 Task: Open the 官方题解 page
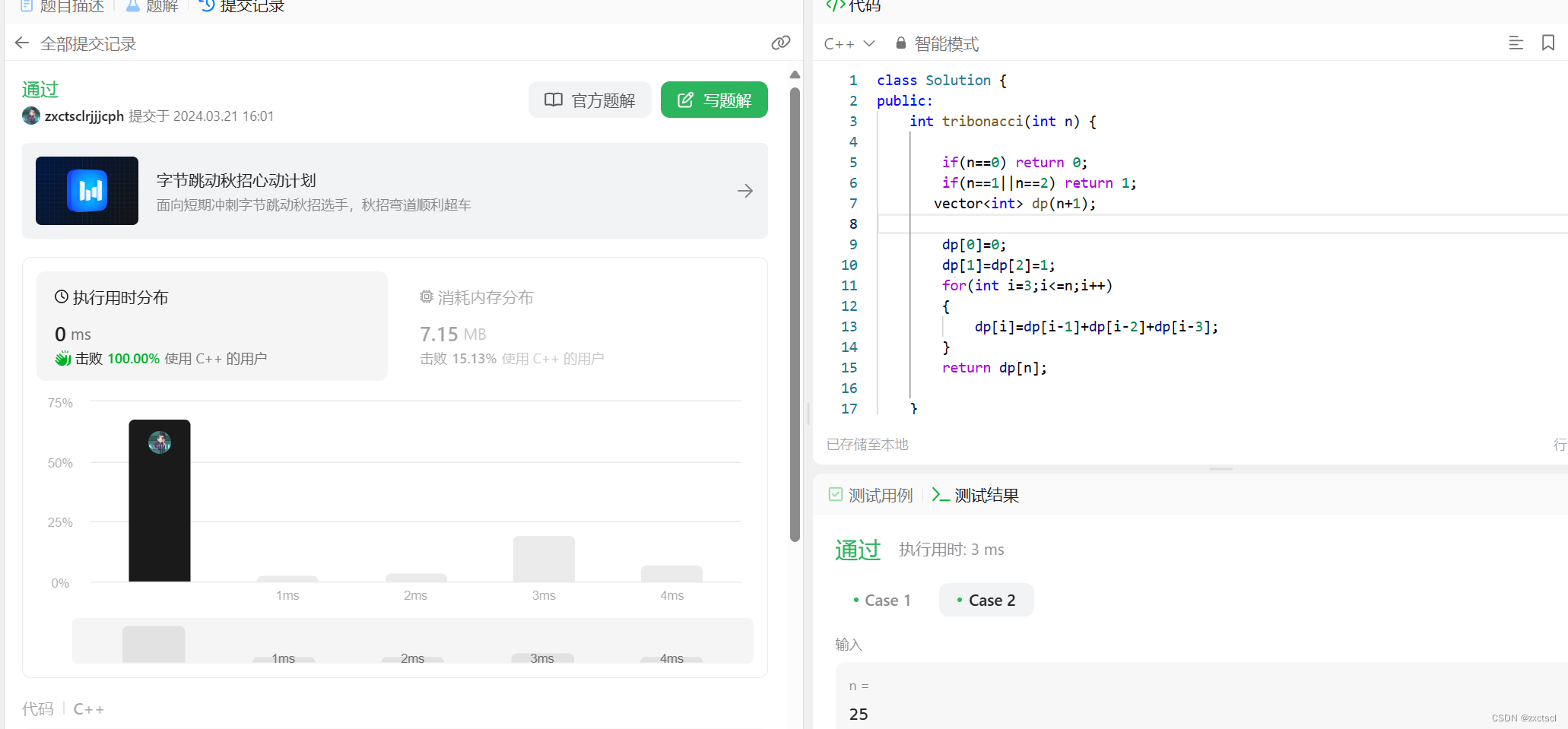coord(590,100)
